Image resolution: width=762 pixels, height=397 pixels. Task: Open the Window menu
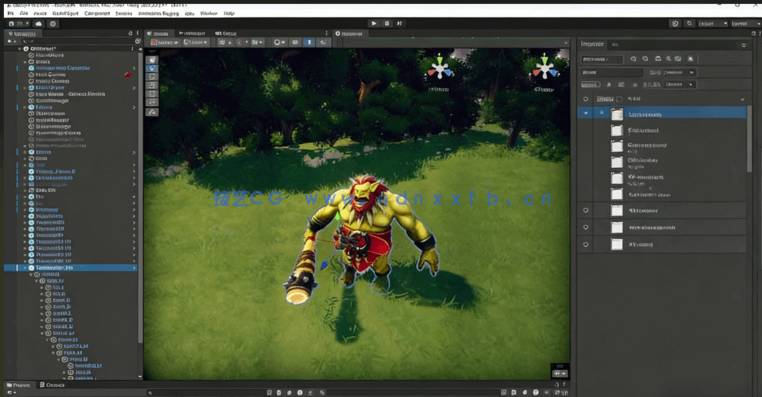click(x=209, y=13)
